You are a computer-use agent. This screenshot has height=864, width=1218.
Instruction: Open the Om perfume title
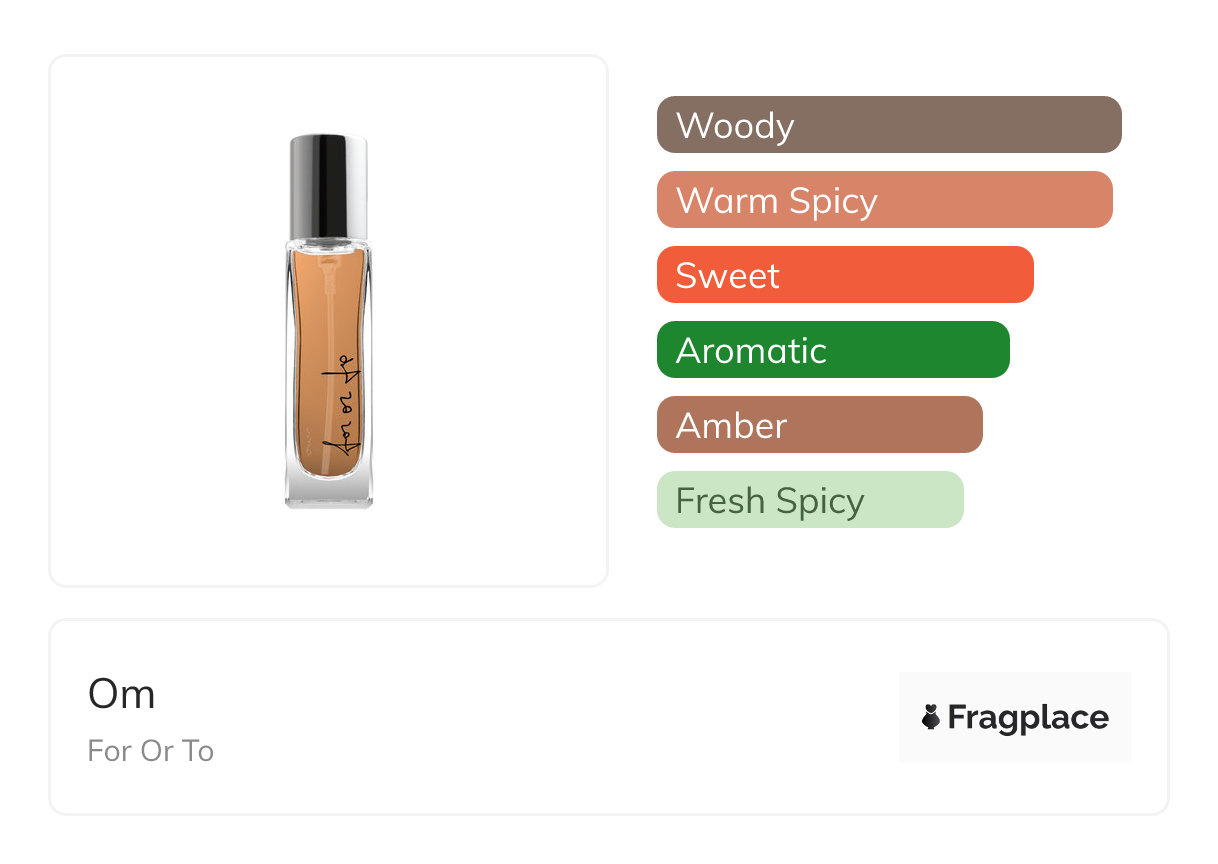click(122, 694)
